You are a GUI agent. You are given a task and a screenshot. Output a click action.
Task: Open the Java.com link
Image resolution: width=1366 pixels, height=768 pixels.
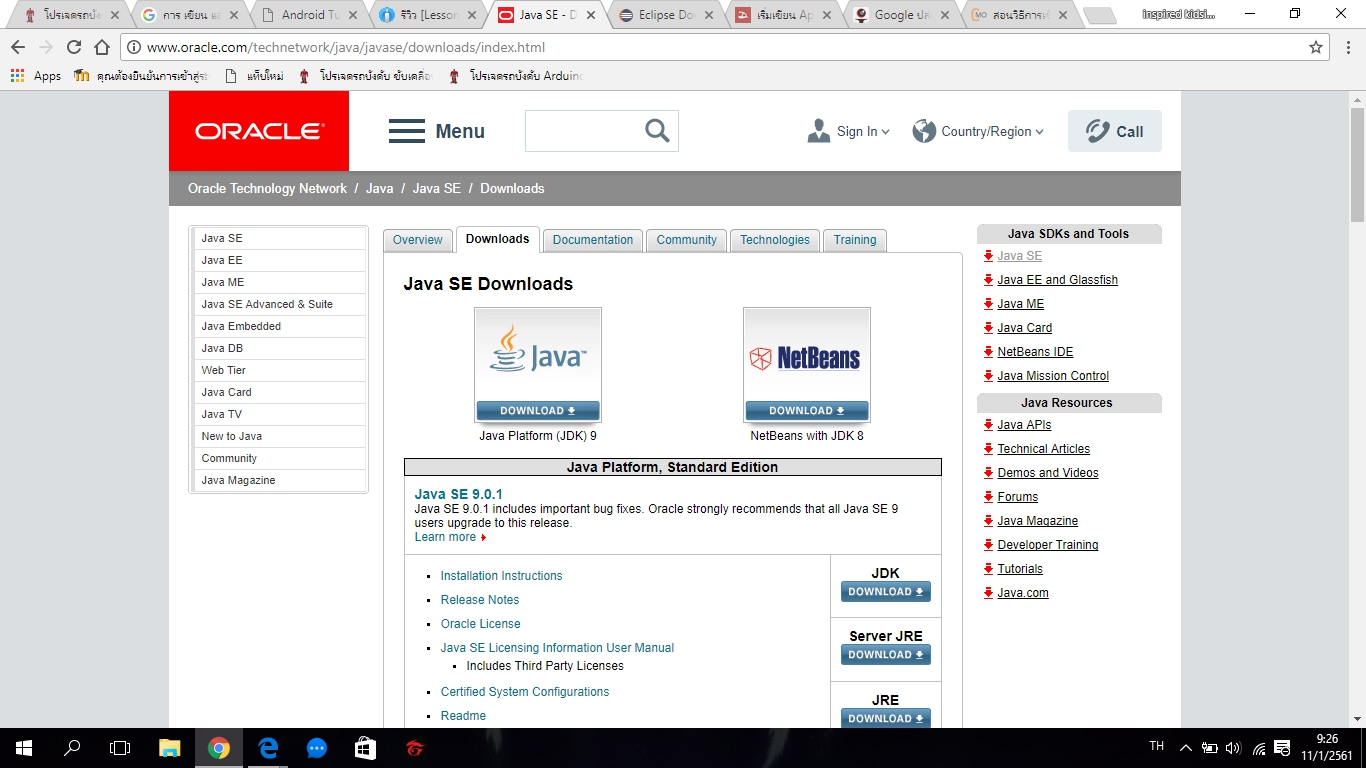pos(1022,593)
